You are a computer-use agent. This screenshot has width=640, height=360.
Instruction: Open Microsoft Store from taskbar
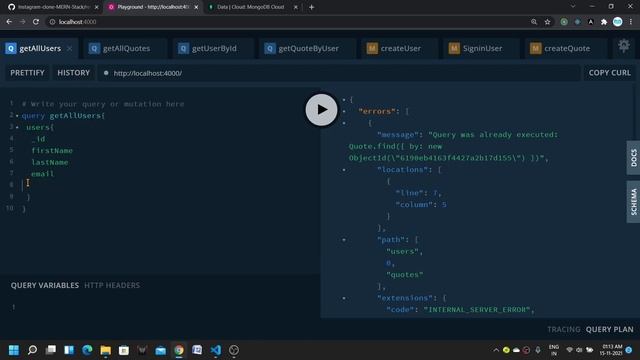coord(124,350)
